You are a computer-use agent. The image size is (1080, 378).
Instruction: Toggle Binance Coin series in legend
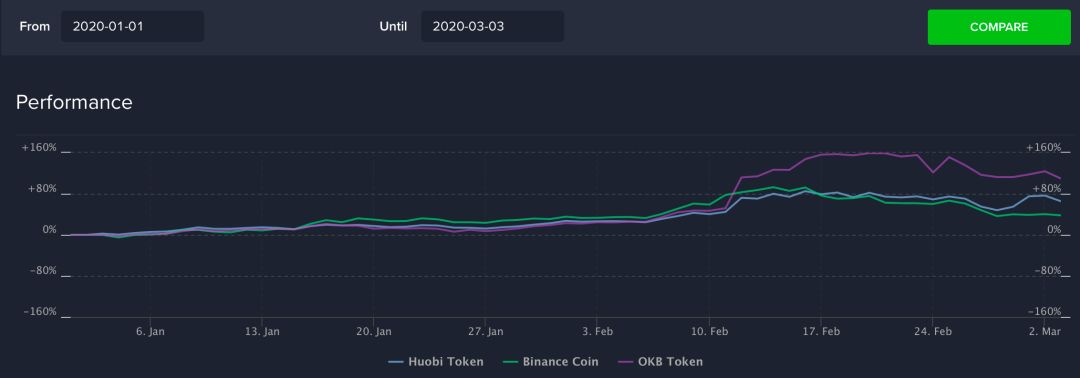[550, 361]
